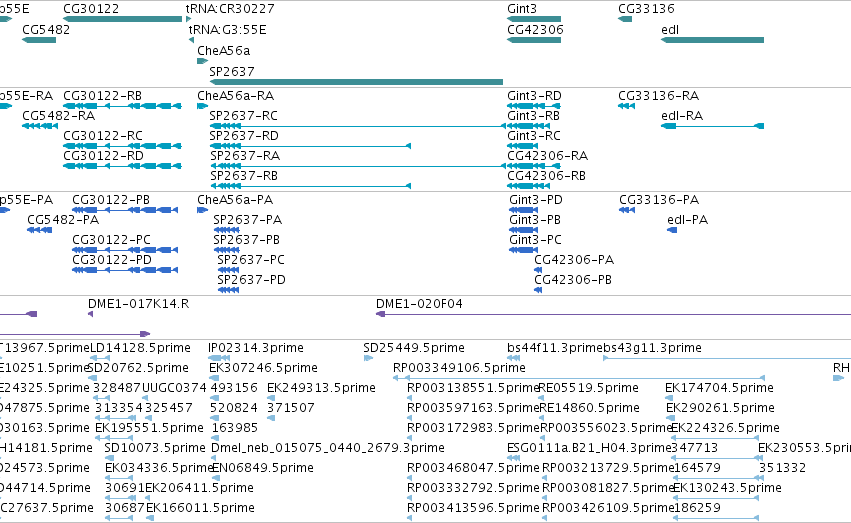Select the EK307246.5prime EST label

pos(263,368)
